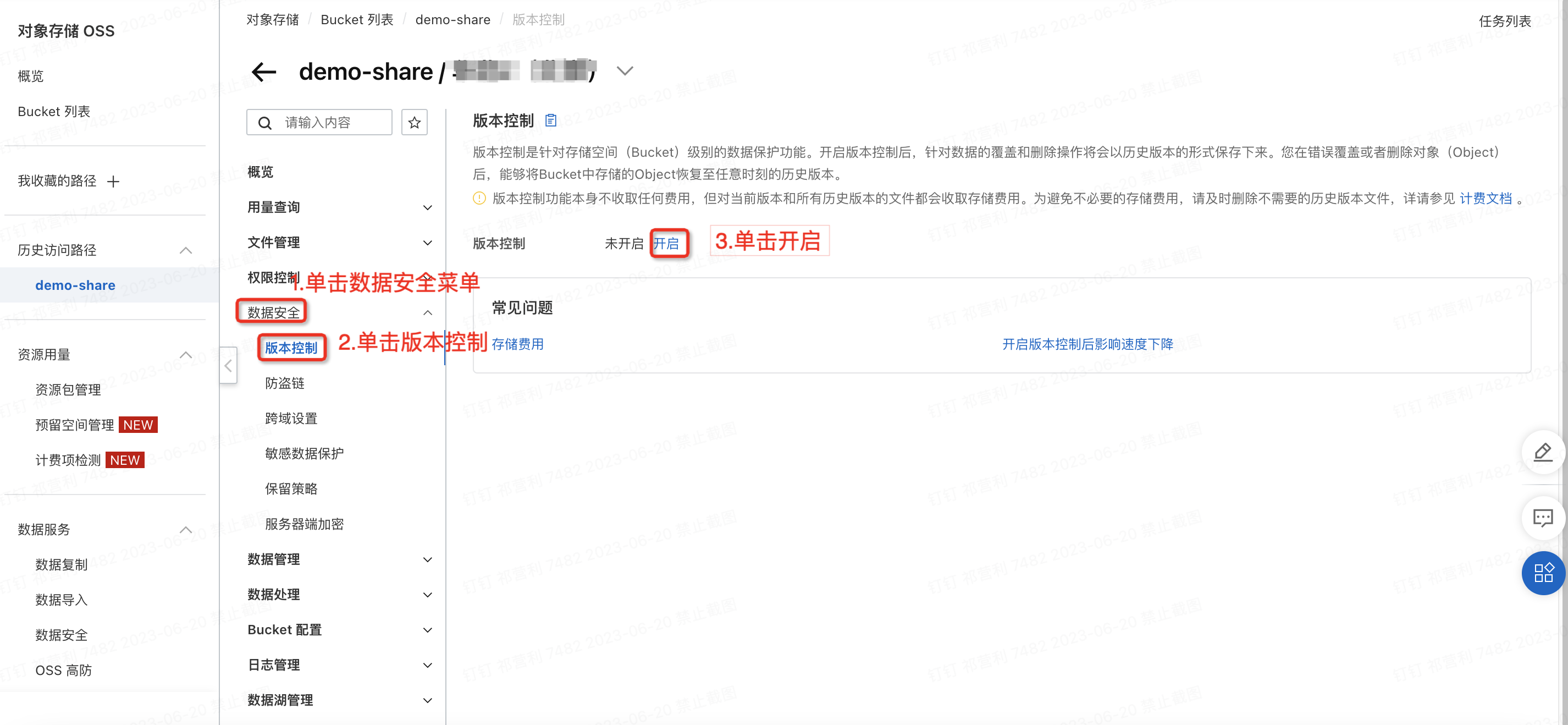Click the star favorite icon next to search
1568x725 pixels.
[414, 123]
